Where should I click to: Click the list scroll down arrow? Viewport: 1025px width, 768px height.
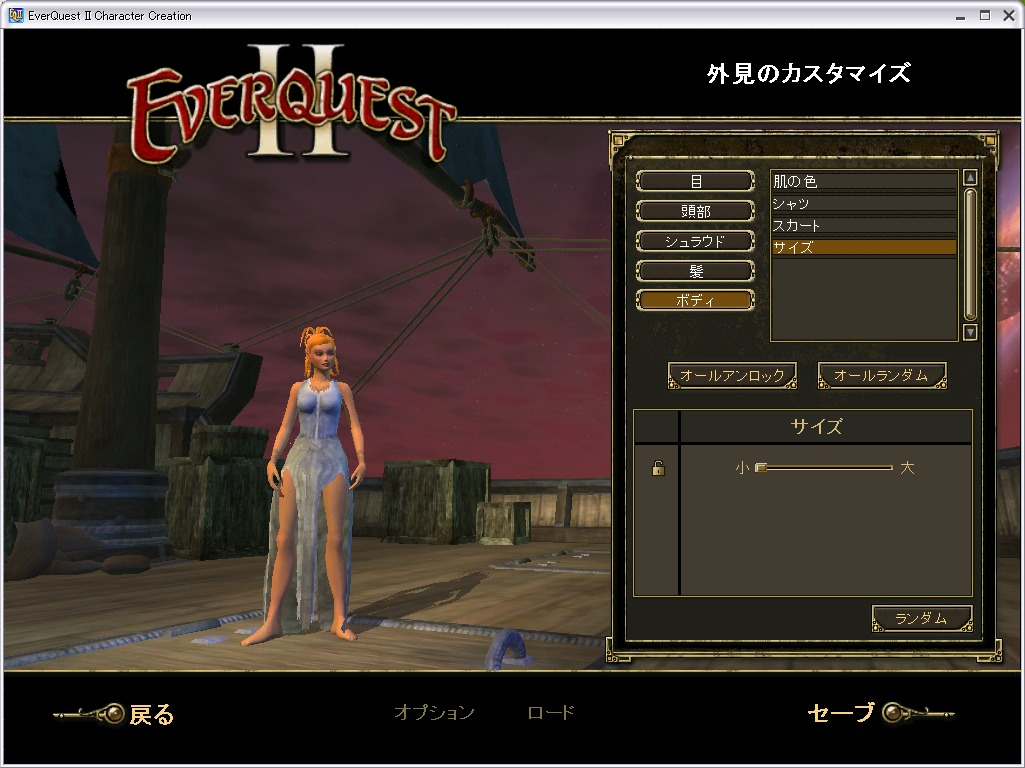coord(970,333)
